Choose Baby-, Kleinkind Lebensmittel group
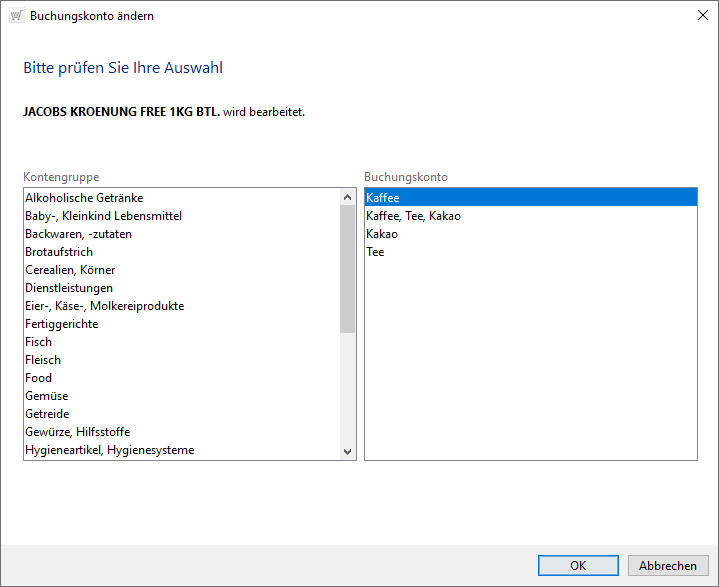Image resolution: width=719 pixels, height=587 pixels. (103, 216)
